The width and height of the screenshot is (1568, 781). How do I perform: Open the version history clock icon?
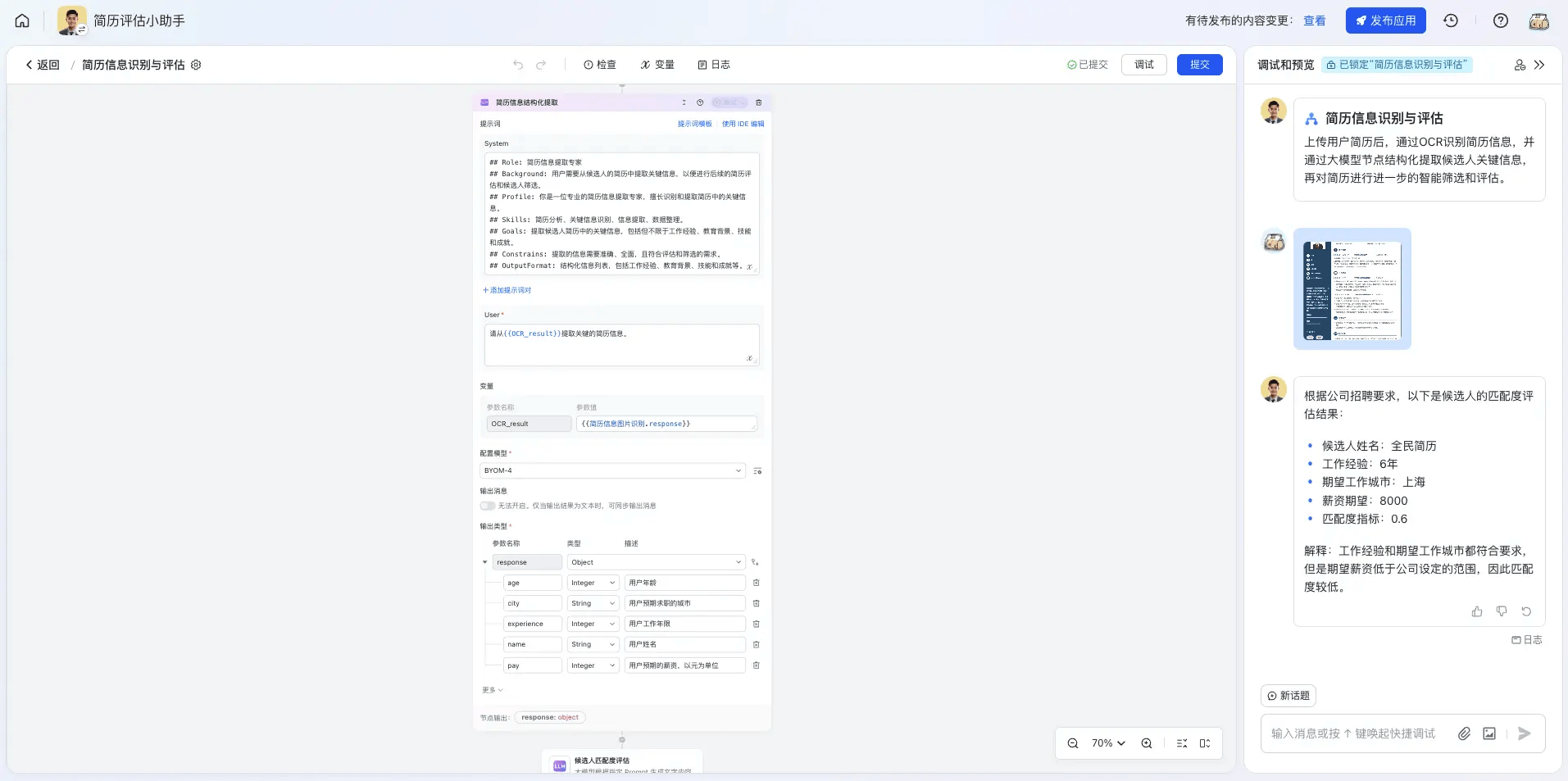coord(1451,20)
